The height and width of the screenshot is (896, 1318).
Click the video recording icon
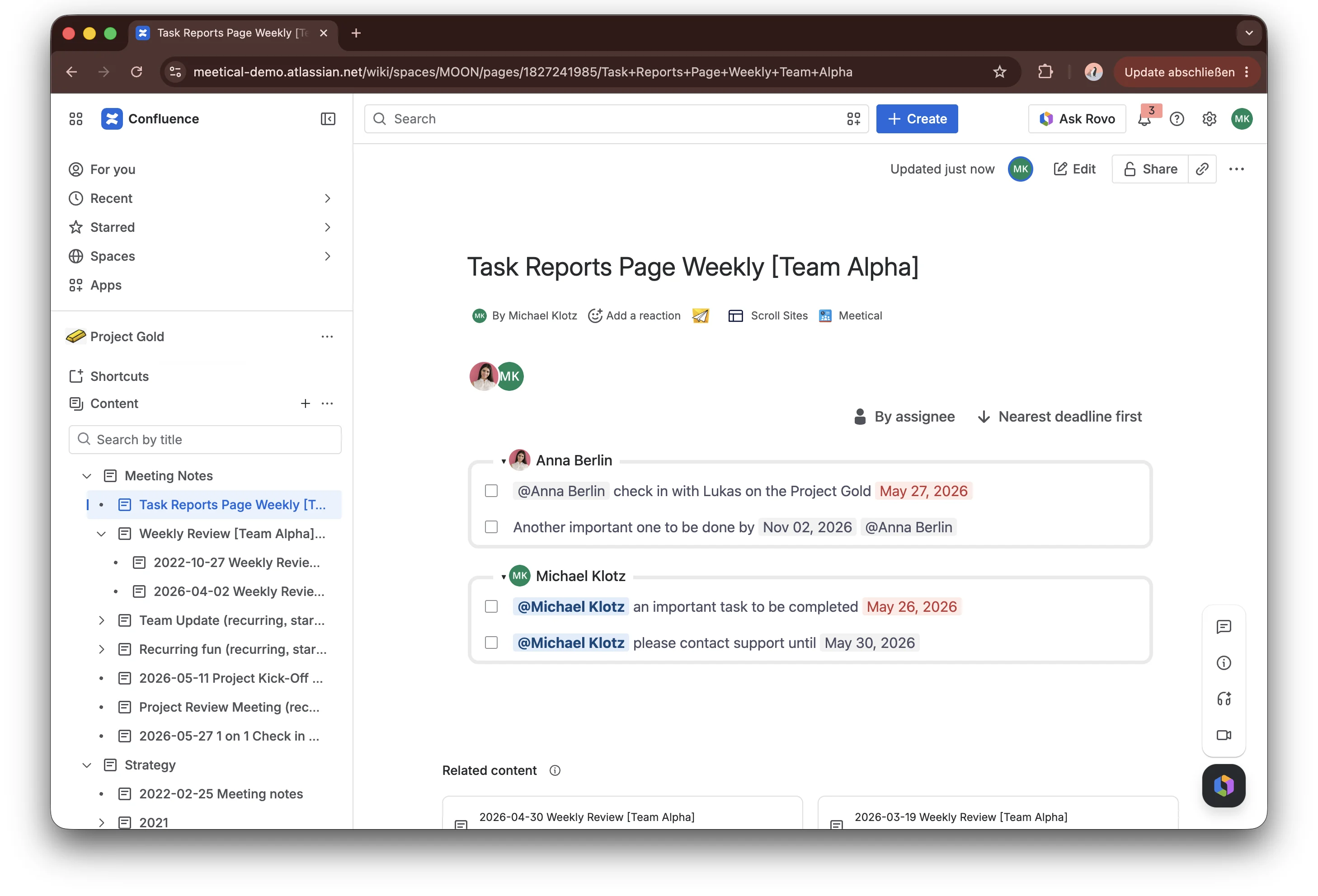[1223, 735]
